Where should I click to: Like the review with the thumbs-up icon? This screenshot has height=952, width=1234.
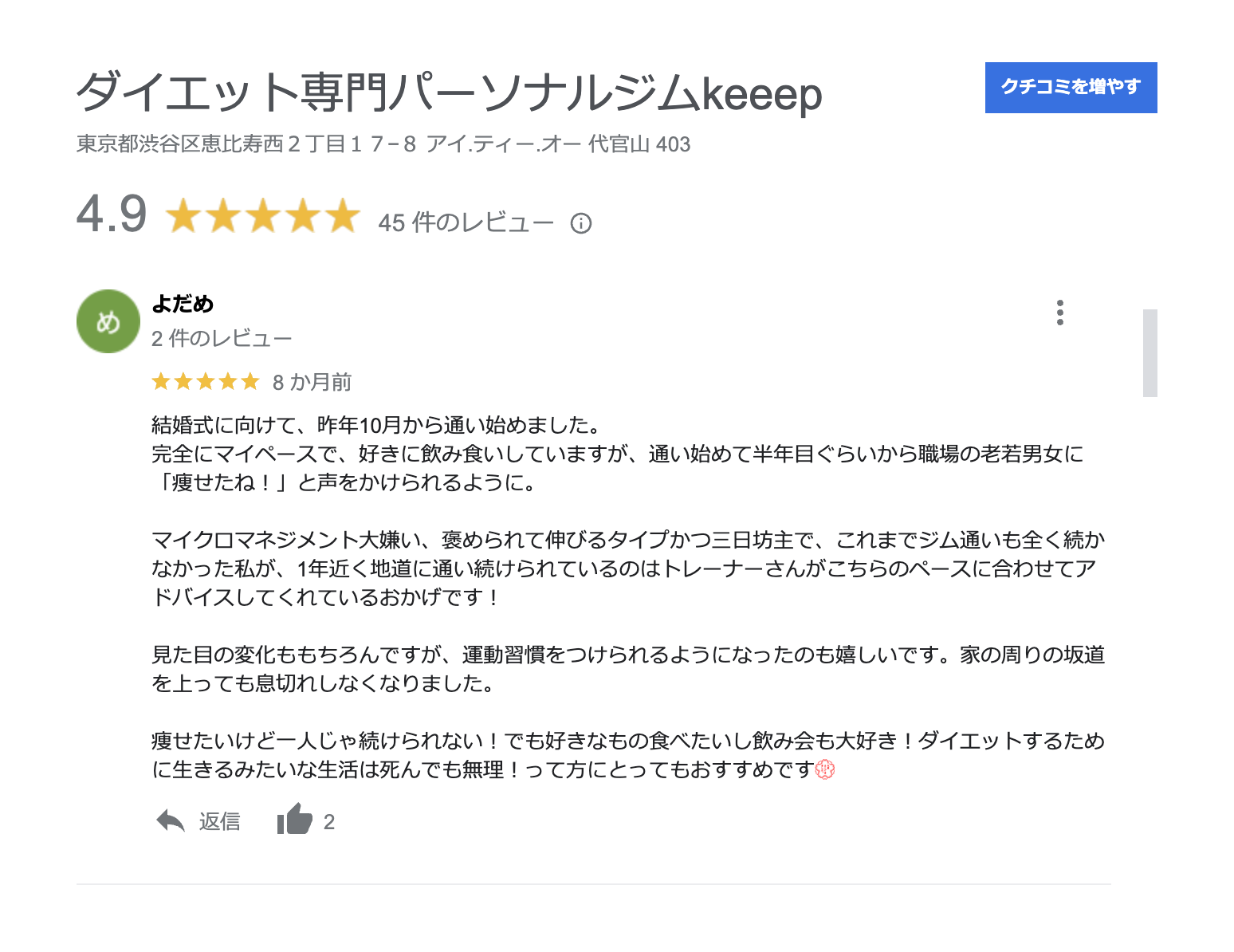tap(294, 819)
